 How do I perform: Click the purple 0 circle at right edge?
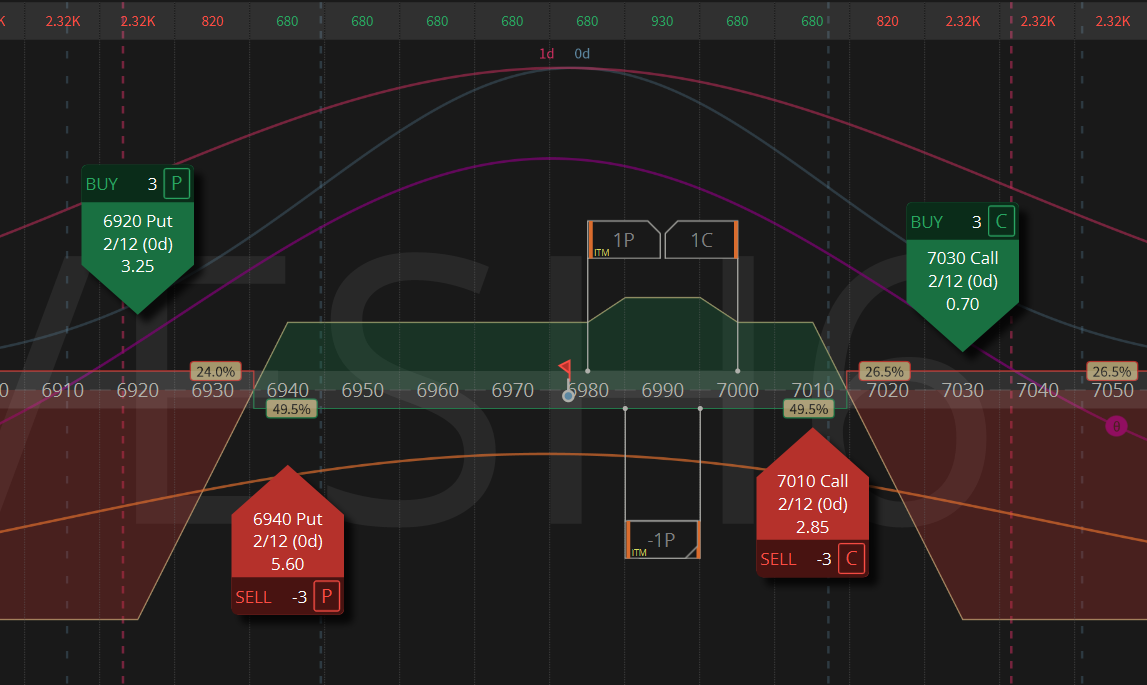[1116, 427]
